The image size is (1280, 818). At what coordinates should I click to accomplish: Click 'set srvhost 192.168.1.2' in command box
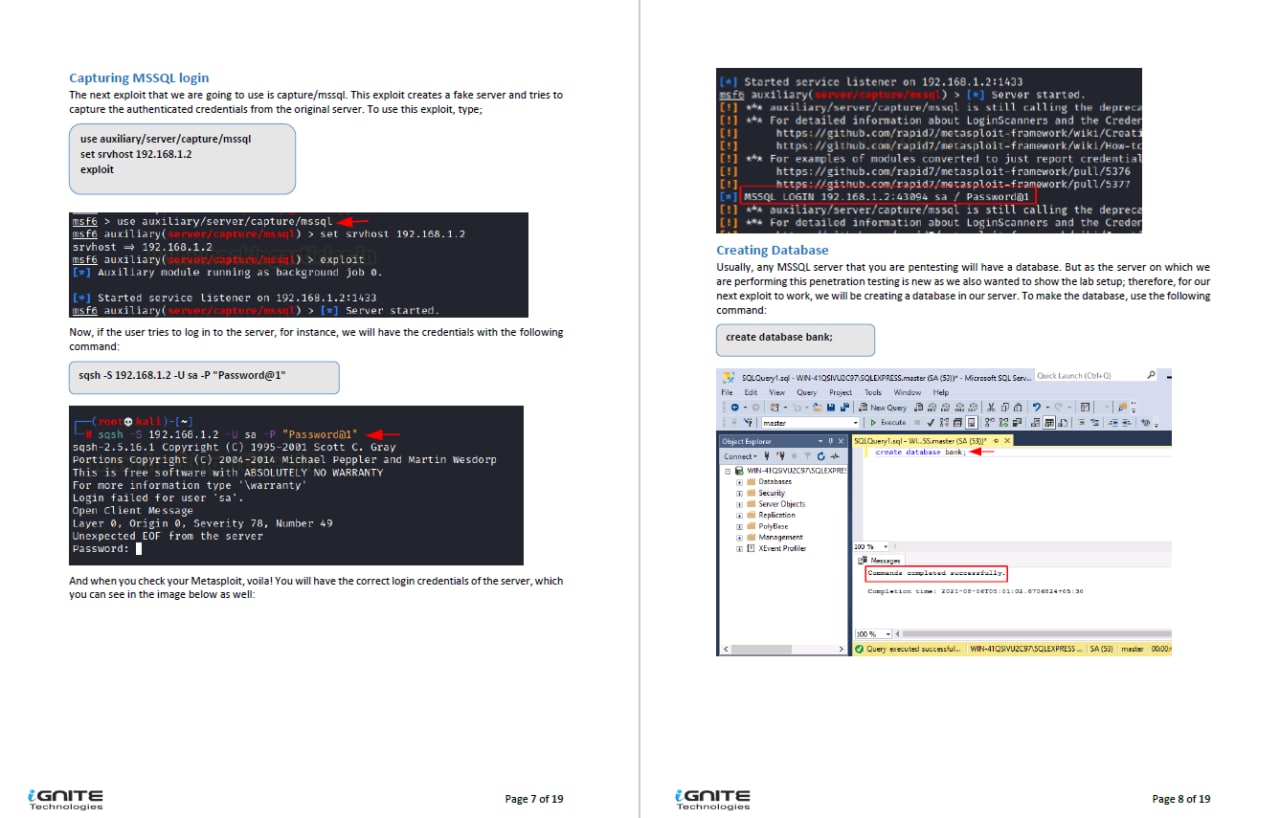point(136,154)
